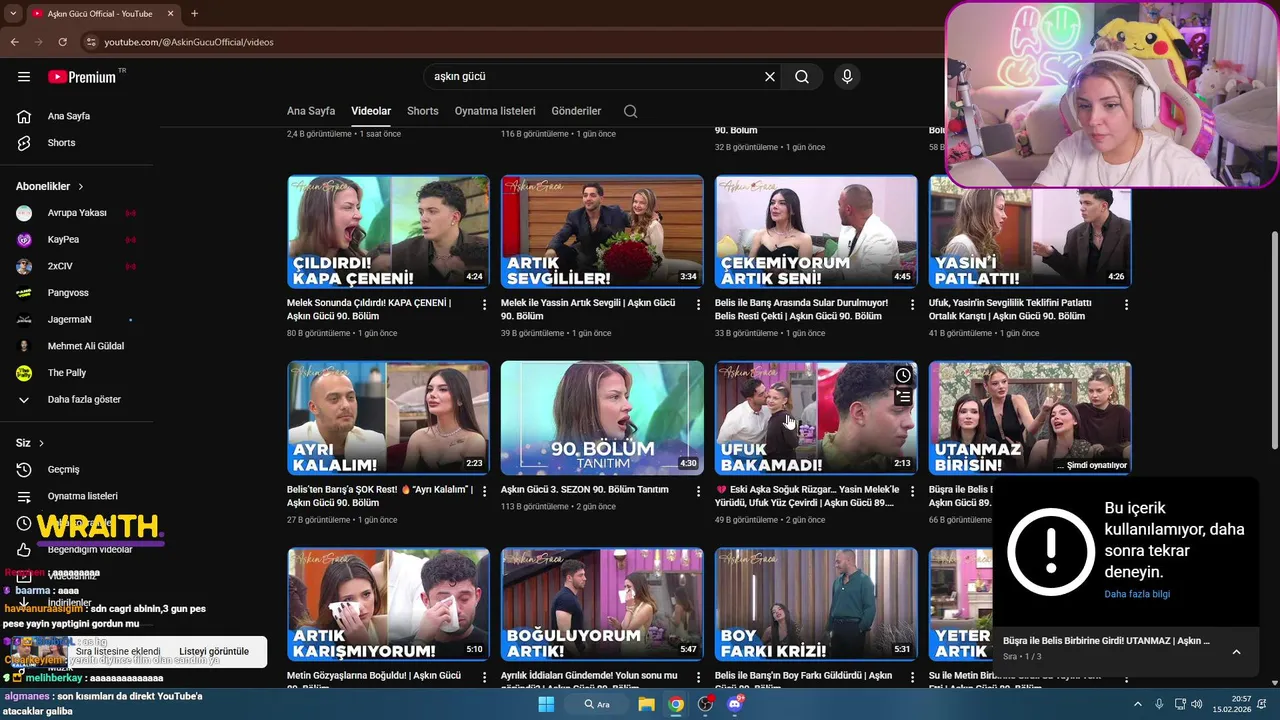The image size is (1280, 720).
Task: Click Daha fazla bilgi link
Action: tap(1137, 594)
